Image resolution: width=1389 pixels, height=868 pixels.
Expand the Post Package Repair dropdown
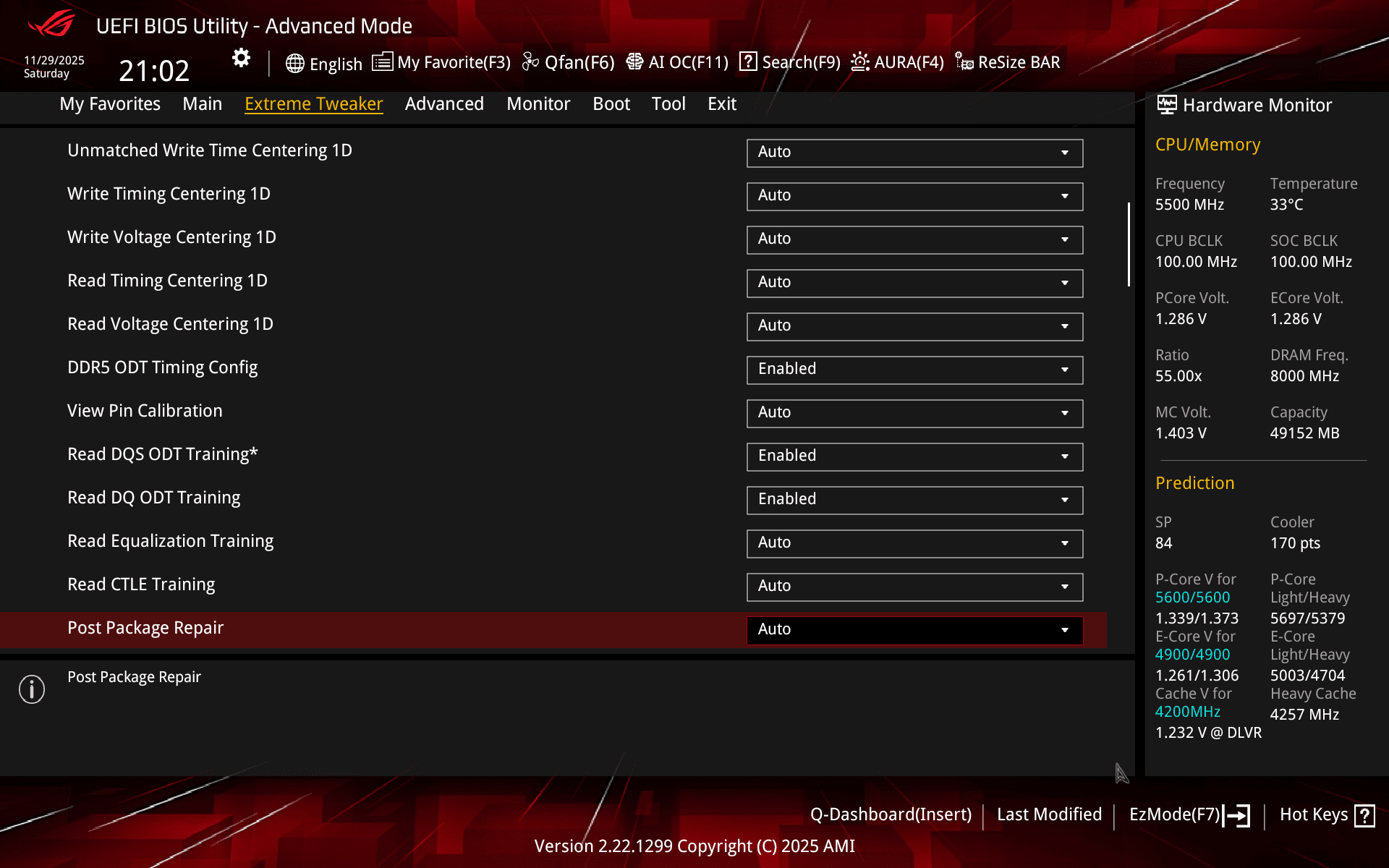pos(914,630)
